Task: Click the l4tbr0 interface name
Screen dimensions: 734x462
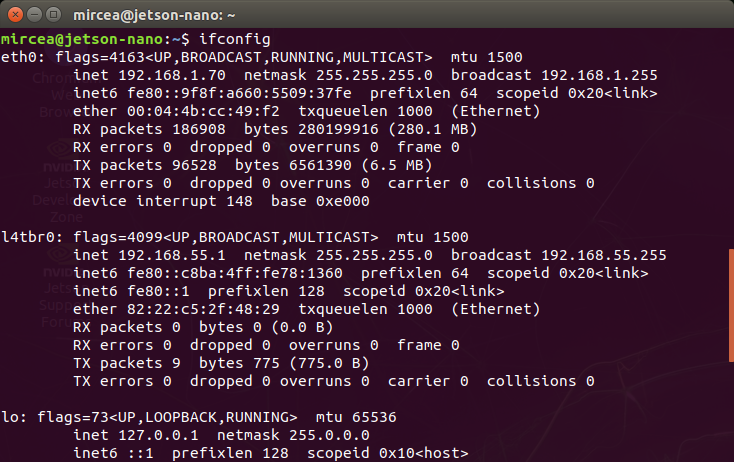Action: (28, 237)
